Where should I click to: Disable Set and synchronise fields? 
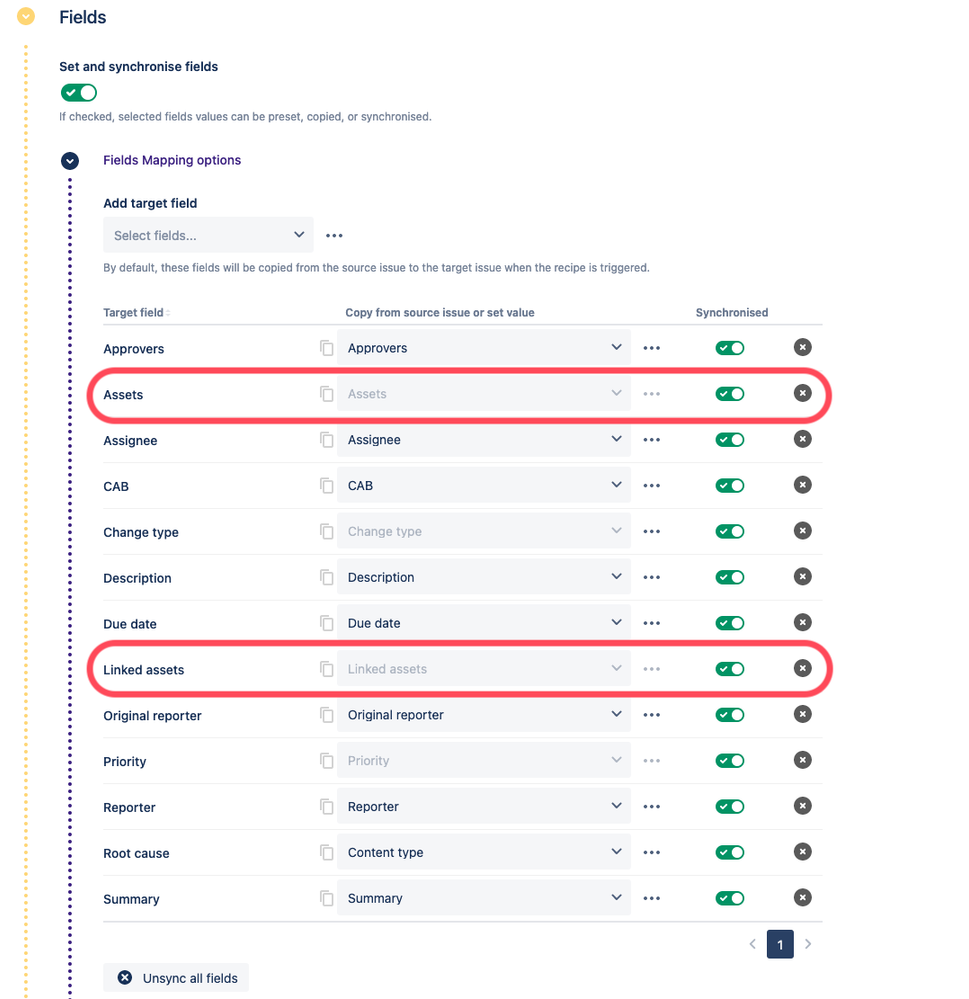tap(78, 91)
